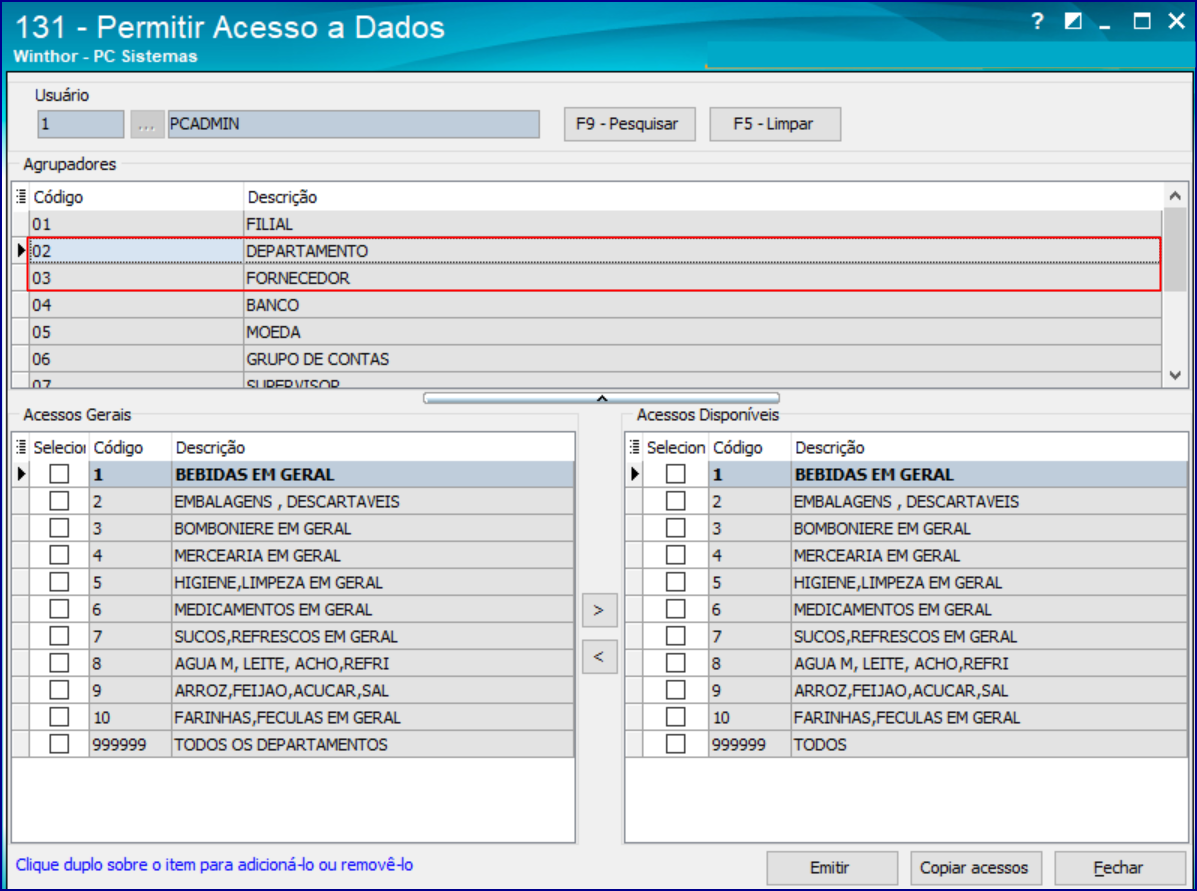Check MERCEARIA EM GERAL in Acessos Gerais
This screenshot has width=1197, height=891.
point(59,555)
